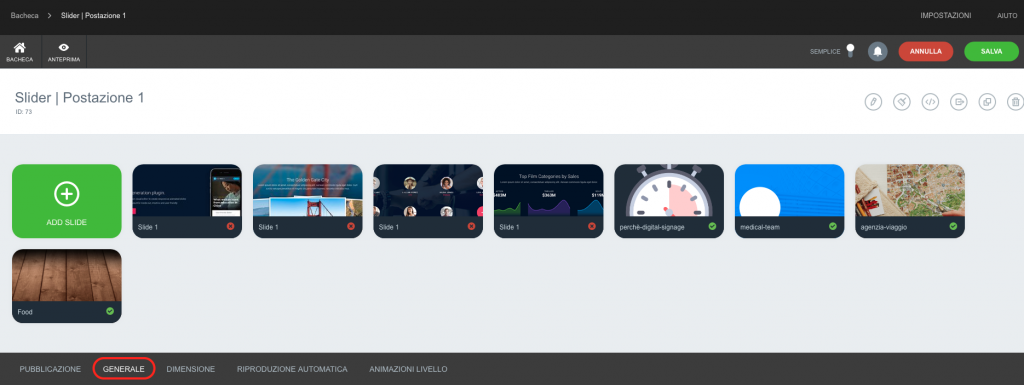Toggle green check on medical-team slide
This screenshot has width=1024, height=385.
point(833,226)
